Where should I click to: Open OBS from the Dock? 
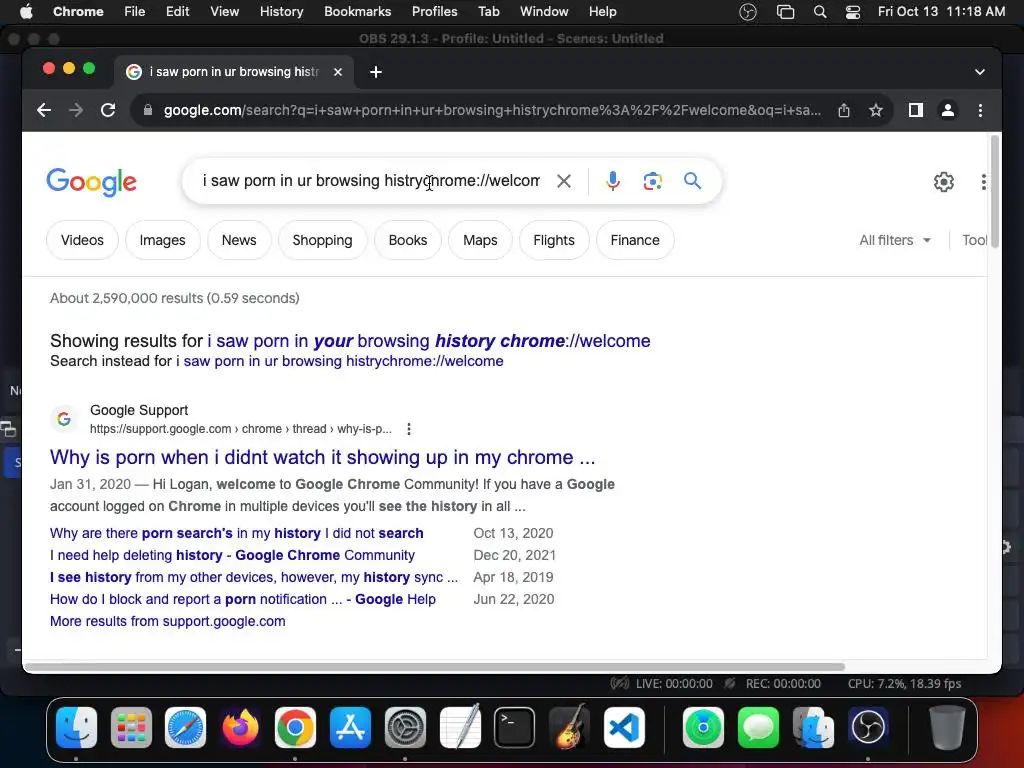[868, 727]
